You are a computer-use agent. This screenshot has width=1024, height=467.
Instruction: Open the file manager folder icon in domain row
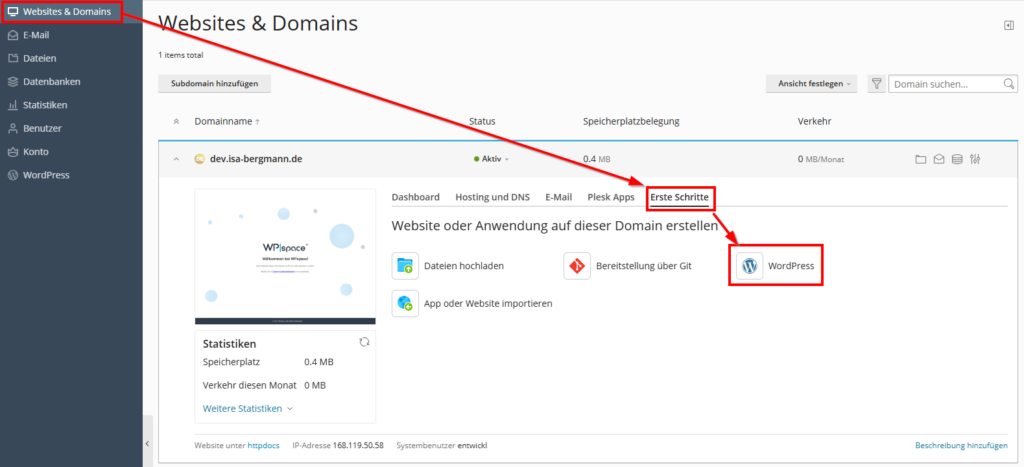pos(920,159)
